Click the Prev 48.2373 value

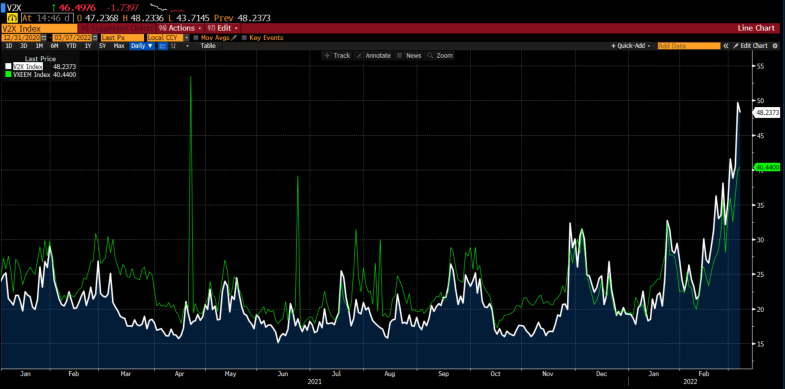pos(242,18)
